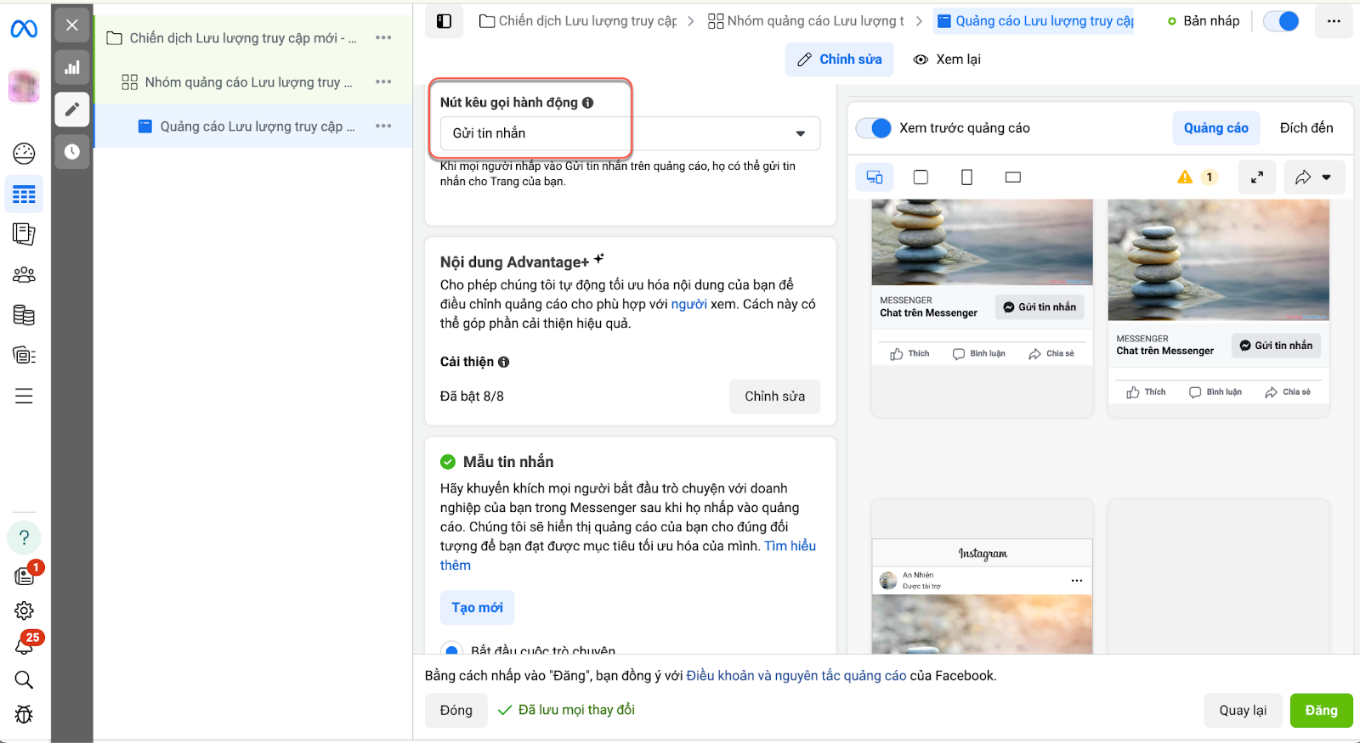Click the warning triangle in preview toolbar
Screen dimensions: 1360x743
point(1185,178)
